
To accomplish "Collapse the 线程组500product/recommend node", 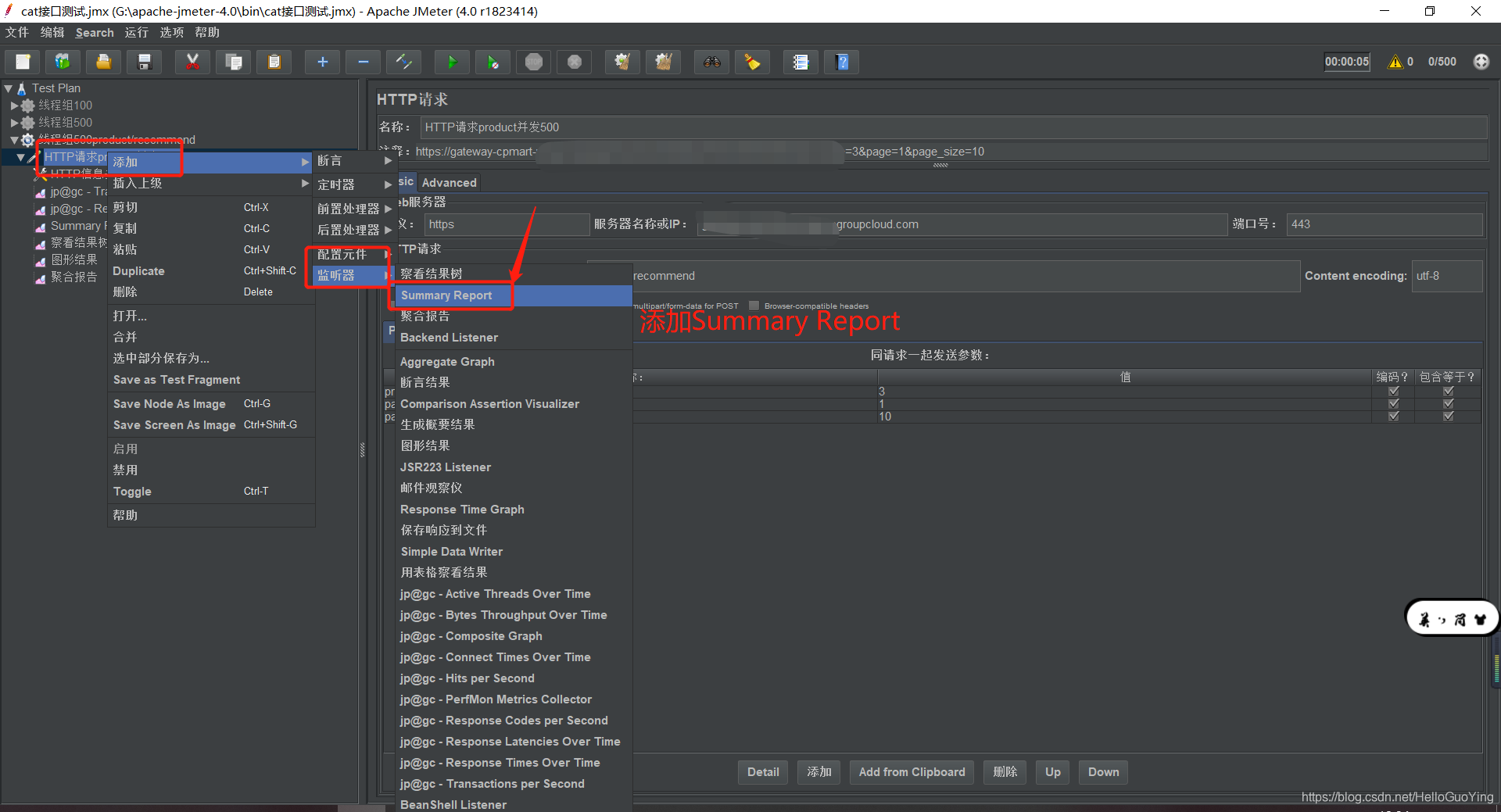I will (14, 140).
